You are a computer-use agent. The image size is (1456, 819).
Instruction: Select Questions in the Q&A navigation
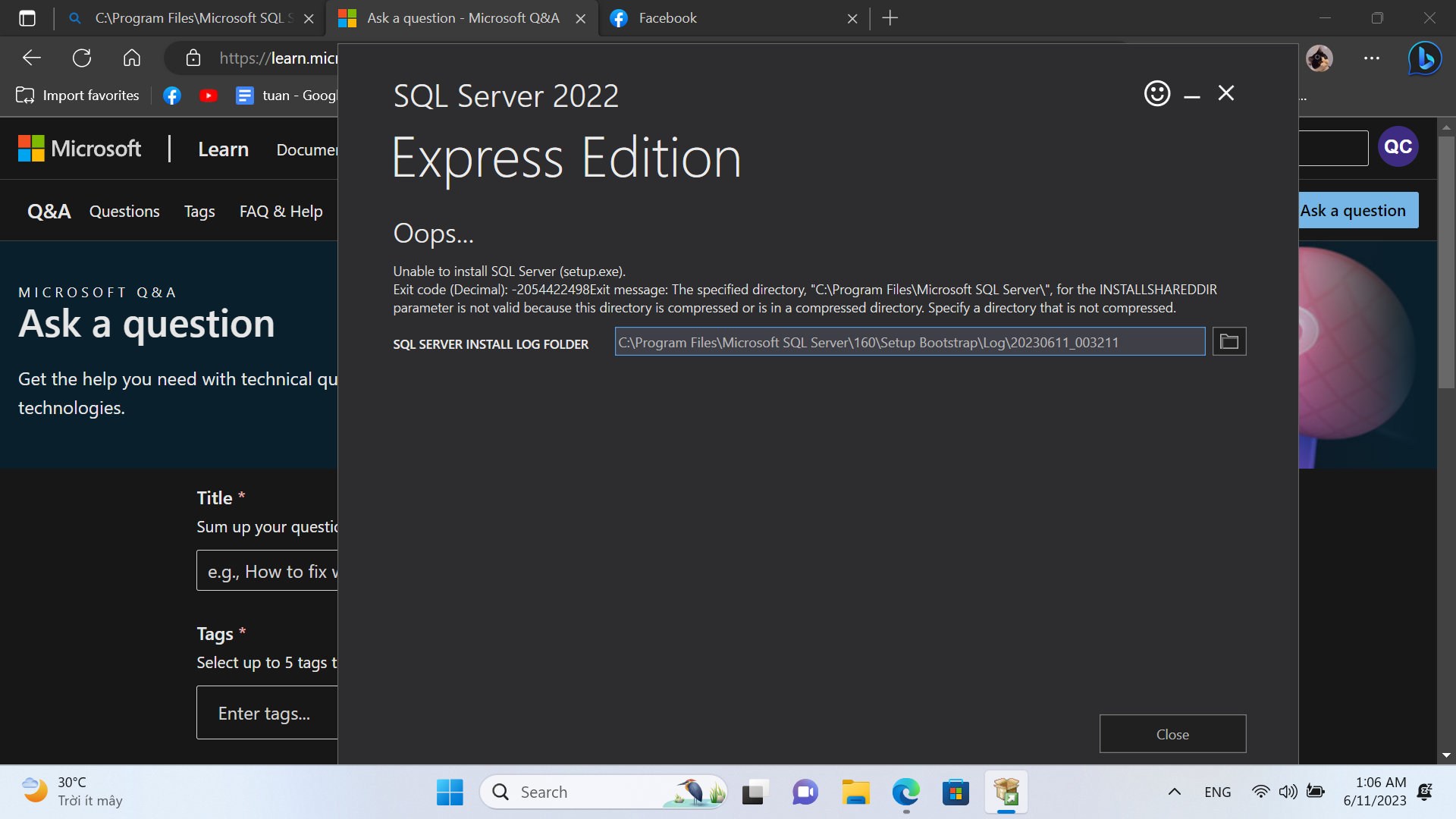(x=124, y=211)
